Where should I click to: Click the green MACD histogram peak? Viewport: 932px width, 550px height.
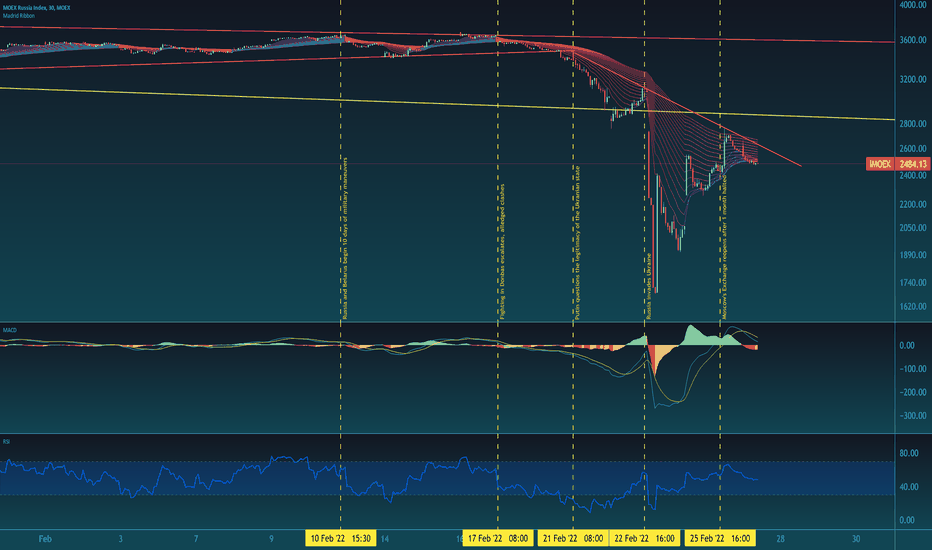(691, 334)
